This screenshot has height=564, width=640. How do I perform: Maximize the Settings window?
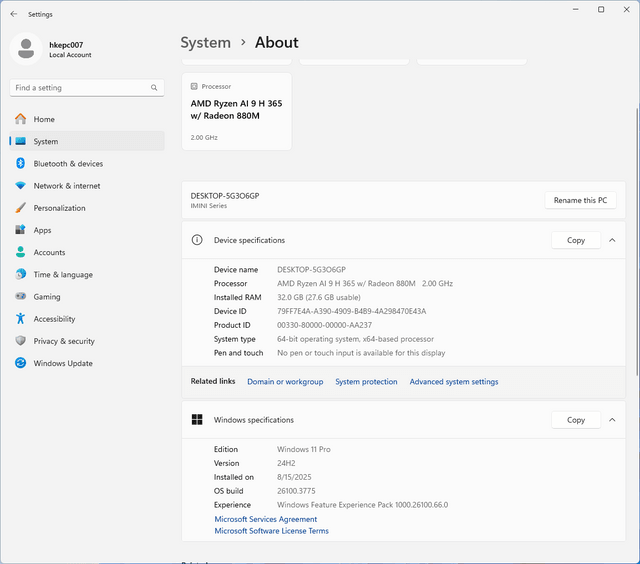(x=601, y=9)
